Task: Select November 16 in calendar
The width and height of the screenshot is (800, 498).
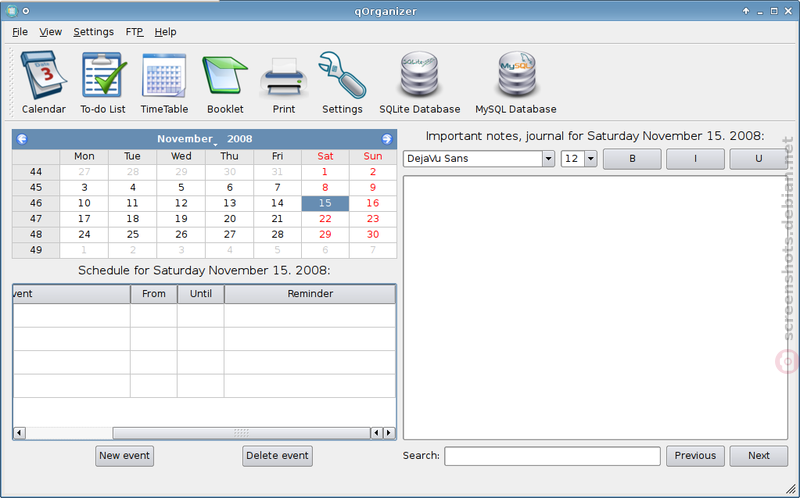Action: pos(373,203)
